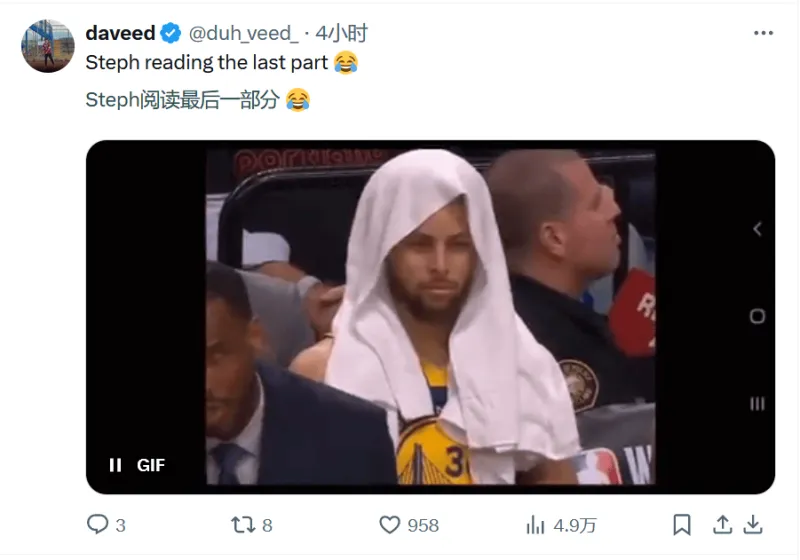Open the three-dot more options menu

pos(763,33)
